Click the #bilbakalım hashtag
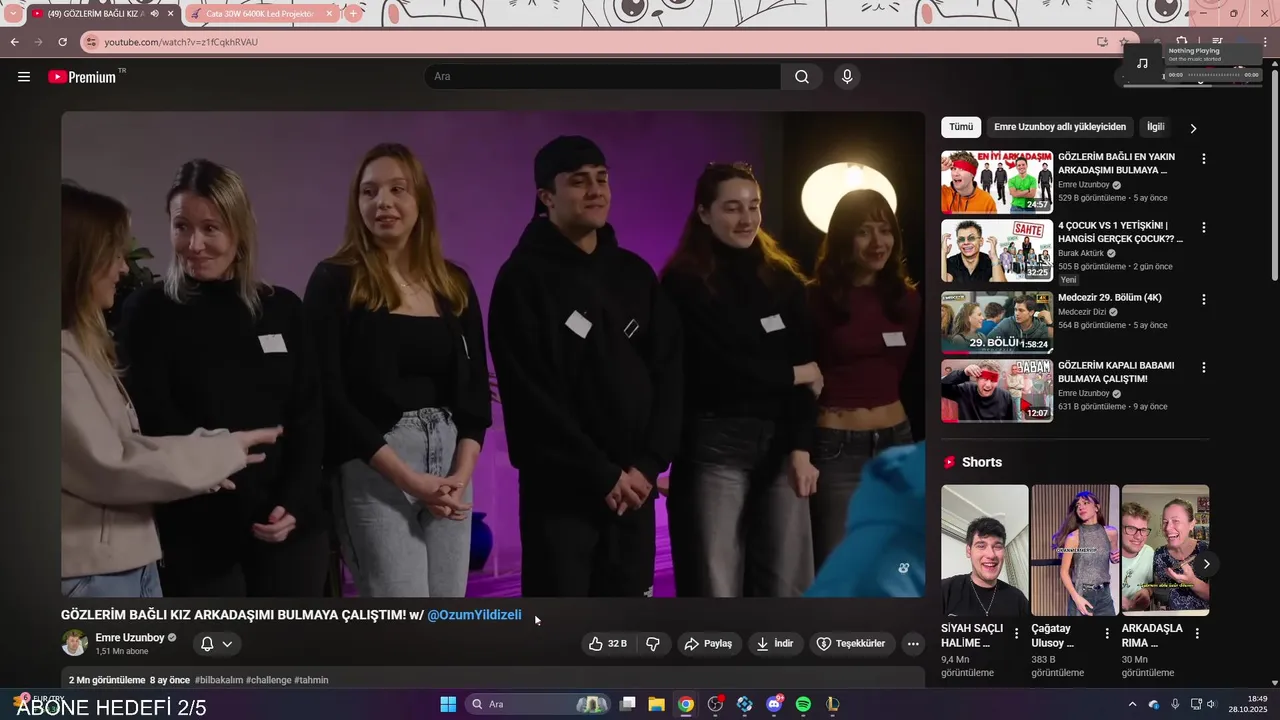 coord(218,680)
